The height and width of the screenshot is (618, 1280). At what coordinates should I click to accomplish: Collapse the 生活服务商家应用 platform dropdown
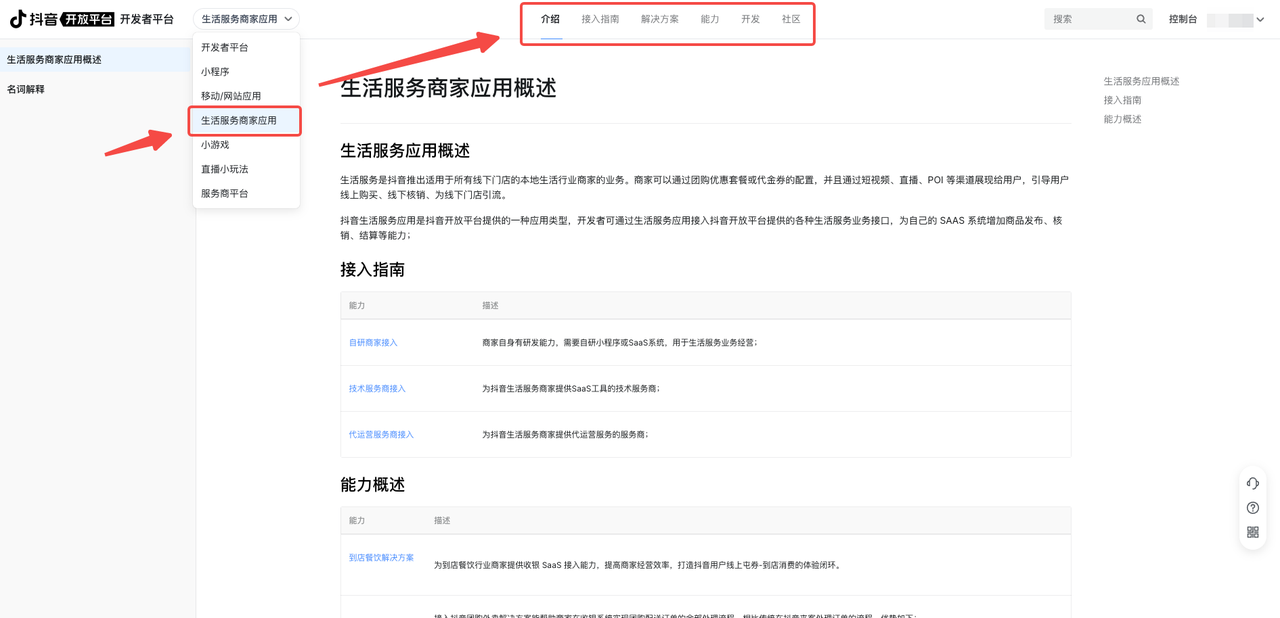tap(246, 19)
